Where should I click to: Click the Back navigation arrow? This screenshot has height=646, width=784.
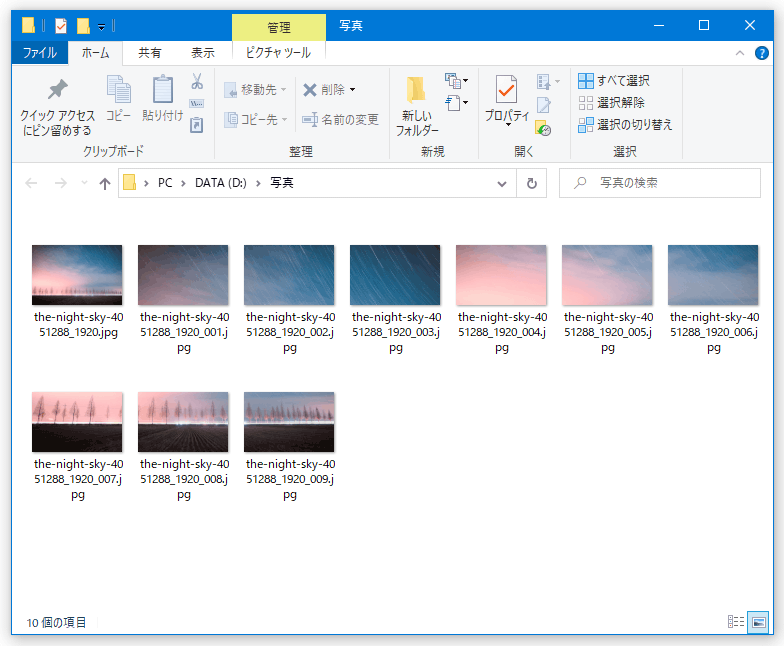tap(31, 183)
